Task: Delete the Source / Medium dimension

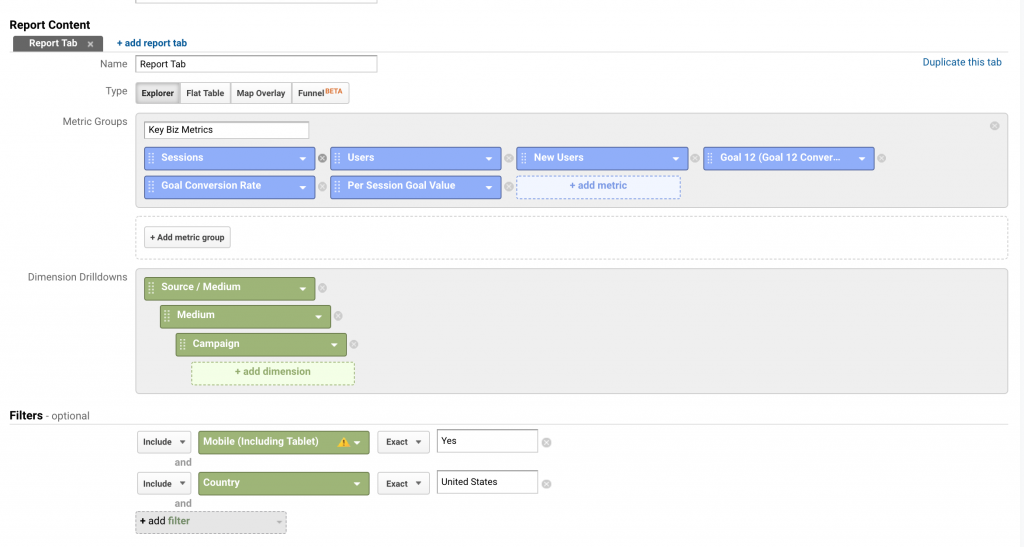Action: tap(322, 288)
